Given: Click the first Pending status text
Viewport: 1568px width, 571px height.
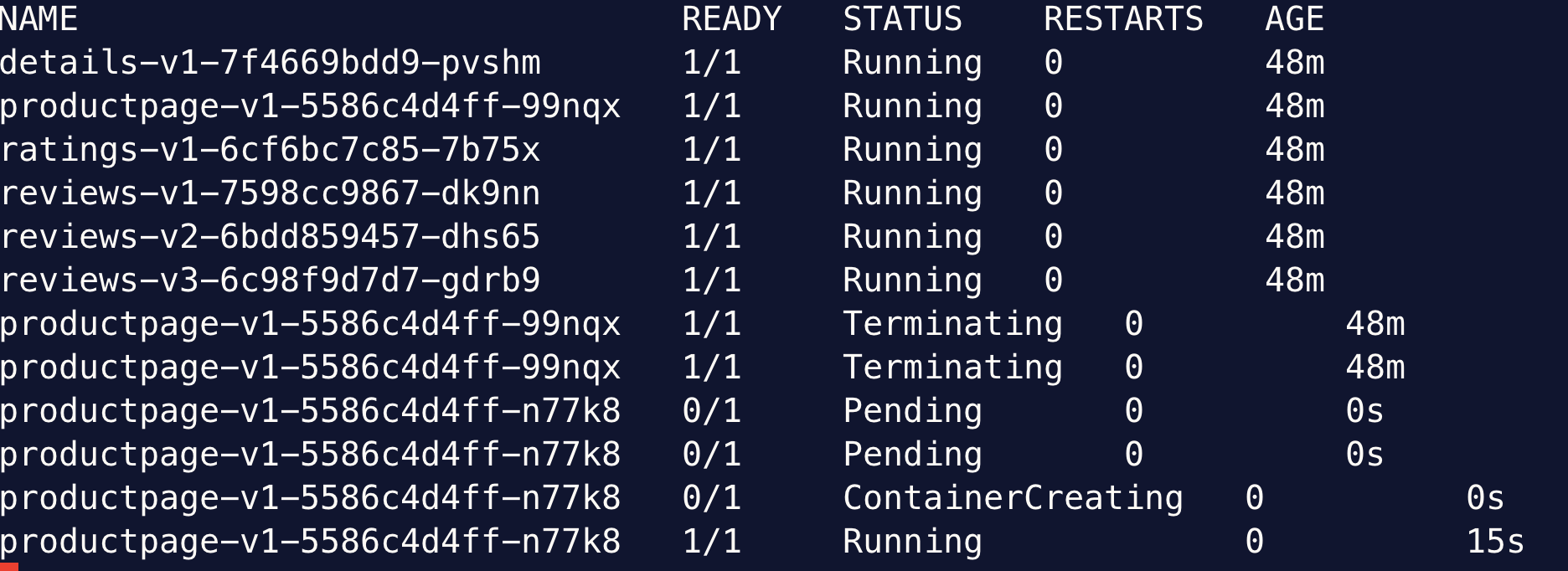Looking at the screenshot, I should (x=912, y=412).
